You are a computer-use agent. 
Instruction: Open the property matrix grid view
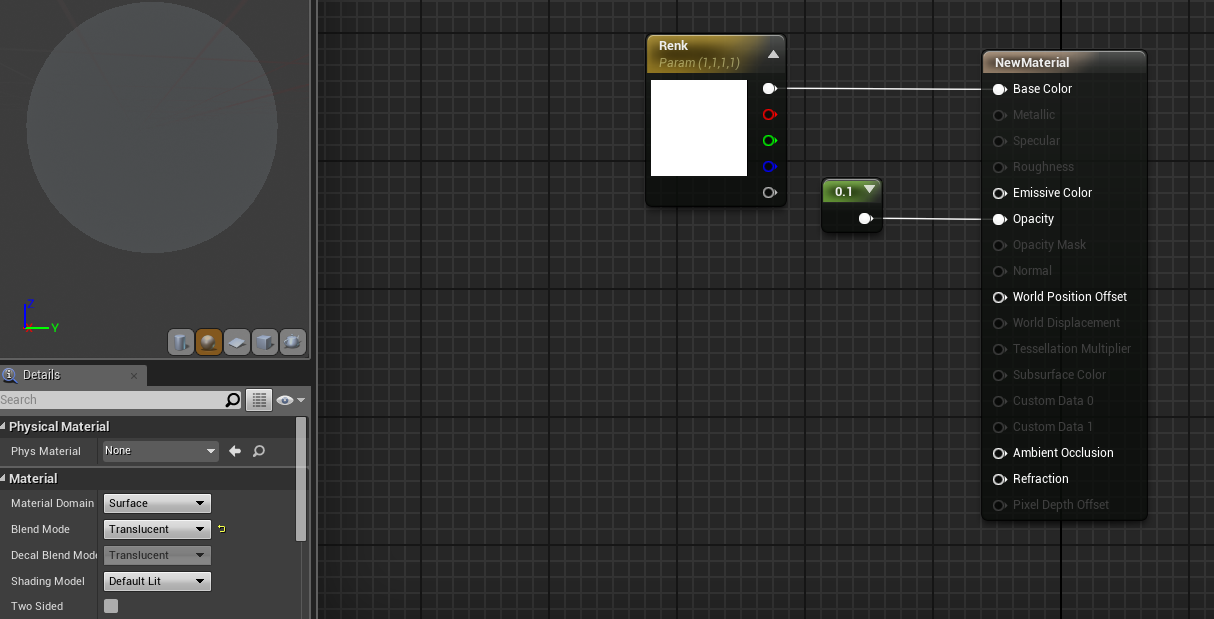(x=260, y=400)
